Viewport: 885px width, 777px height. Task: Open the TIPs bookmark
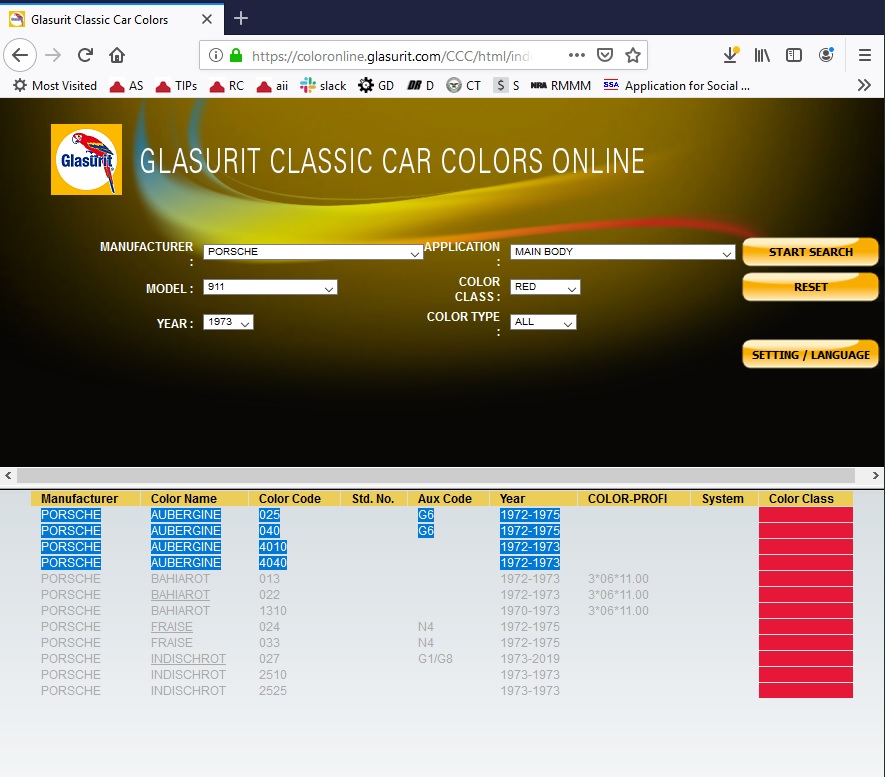coord(176,86)
